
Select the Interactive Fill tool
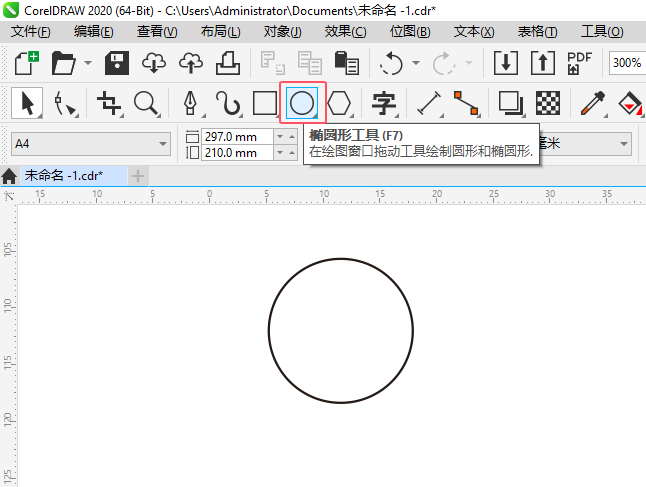tap(630, 103)
